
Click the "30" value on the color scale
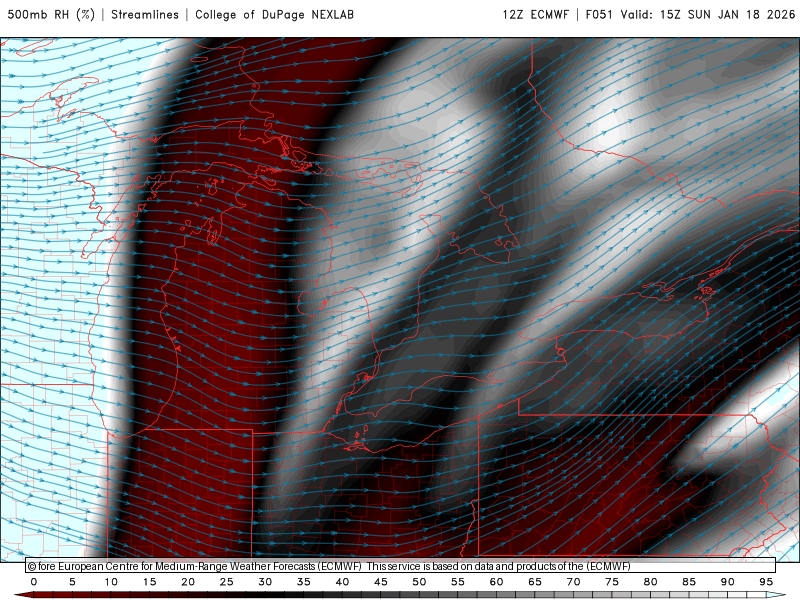(x=265, y=582)
